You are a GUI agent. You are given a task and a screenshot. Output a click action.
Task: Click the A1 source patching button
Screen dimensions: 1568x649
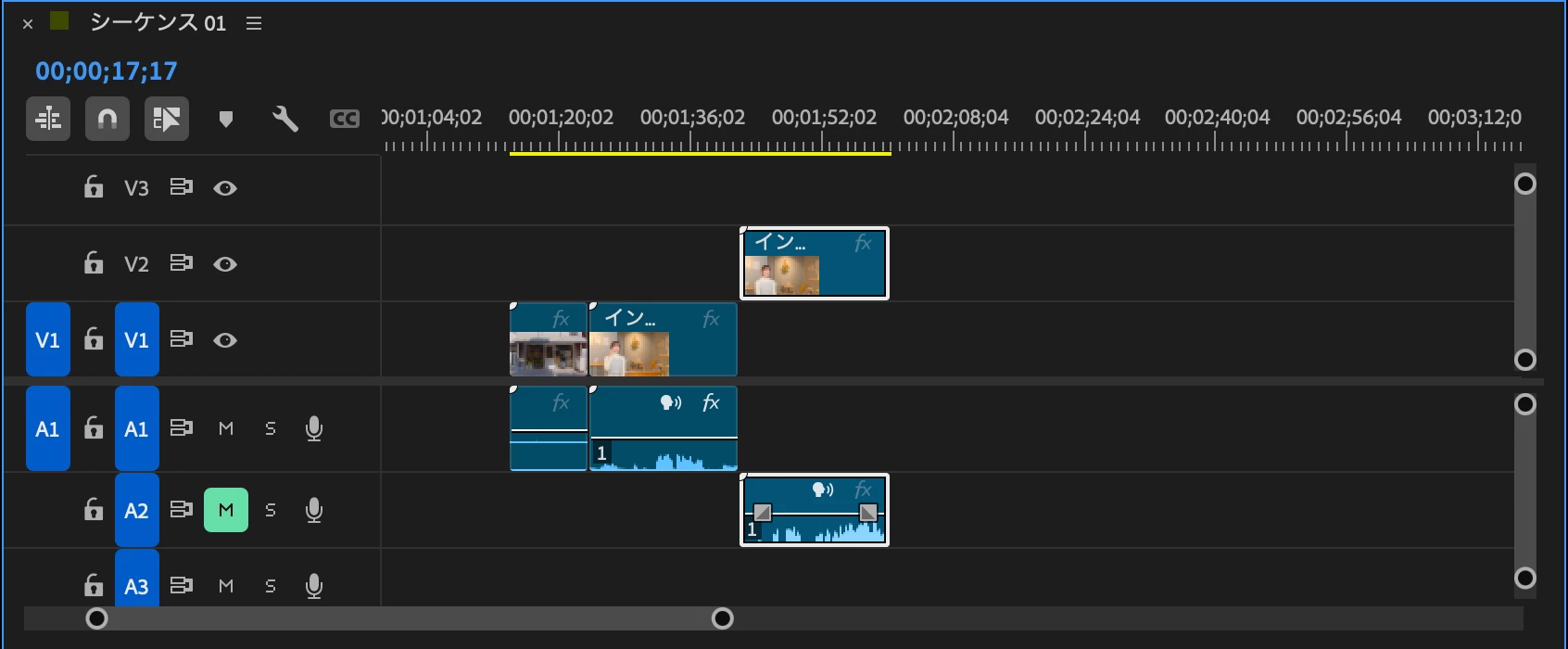click(48, 428)
